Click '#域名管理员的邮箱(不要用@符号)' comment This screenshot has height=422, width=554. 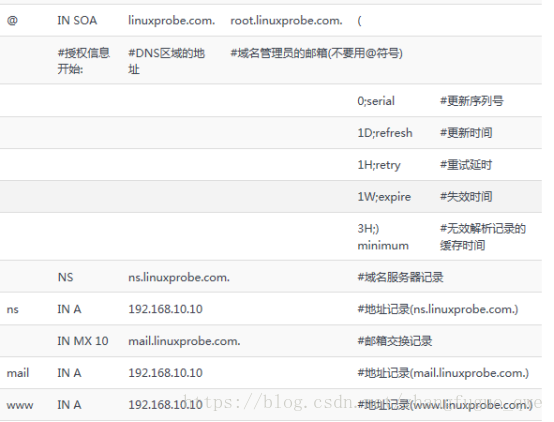tap(317, 53)
